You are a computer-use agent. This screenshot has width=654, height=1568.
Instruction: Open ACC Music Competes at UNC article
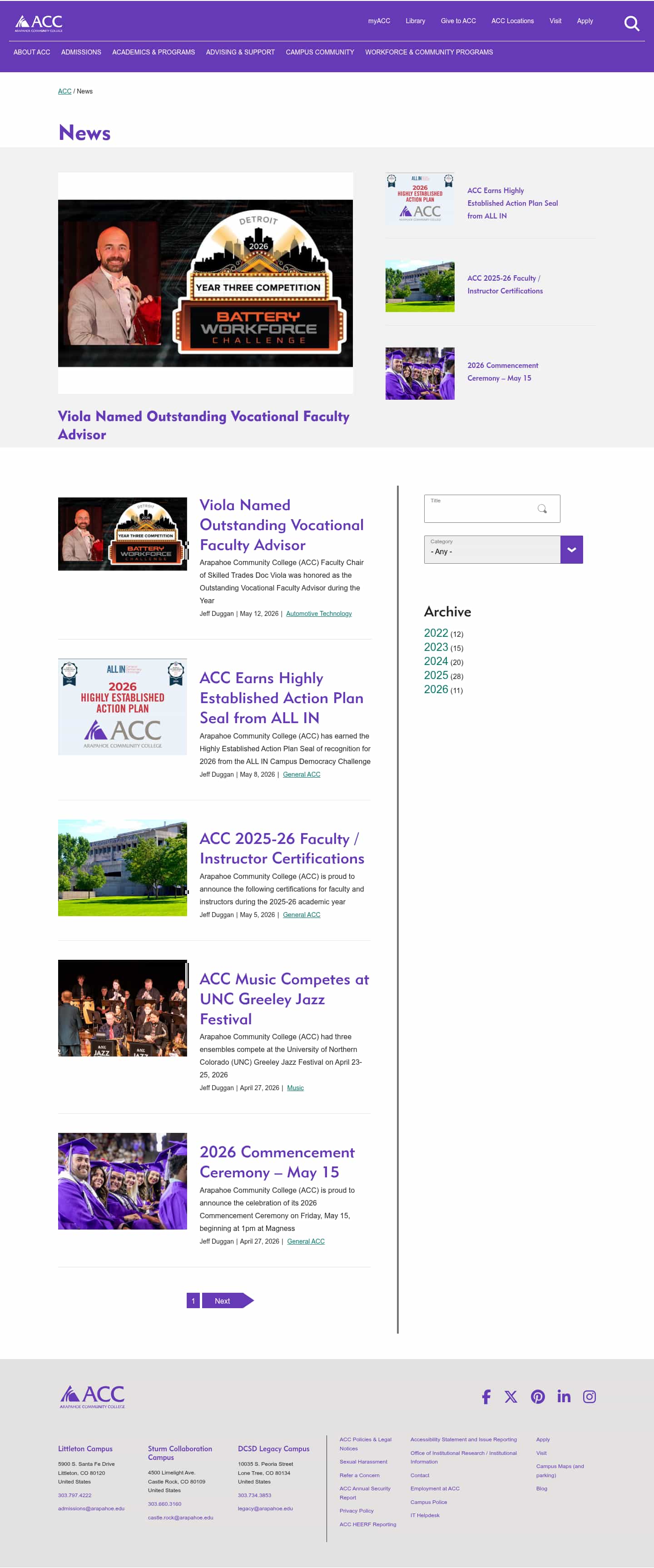(x=284, y=998)
